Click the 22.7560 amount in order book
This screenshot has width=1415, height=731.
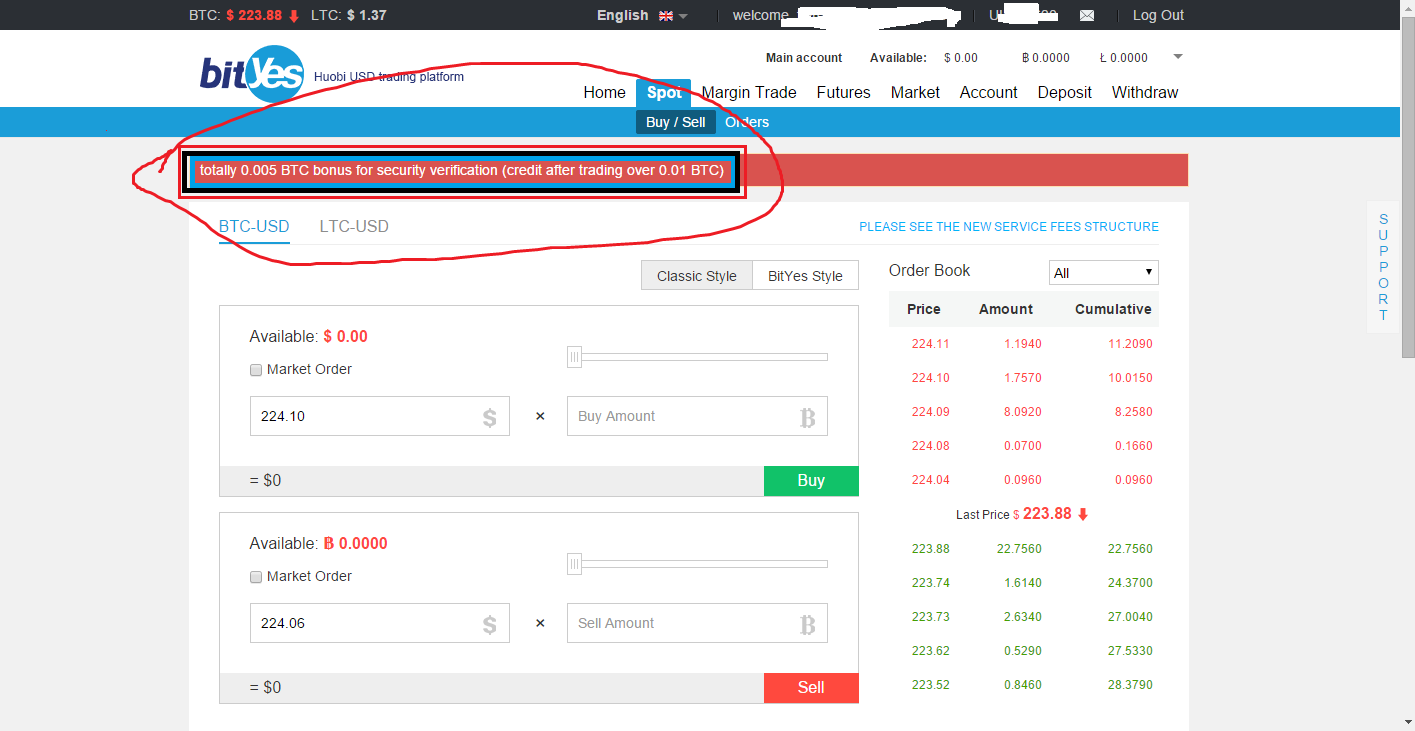pyautogui.click(x=1019, y=549)
